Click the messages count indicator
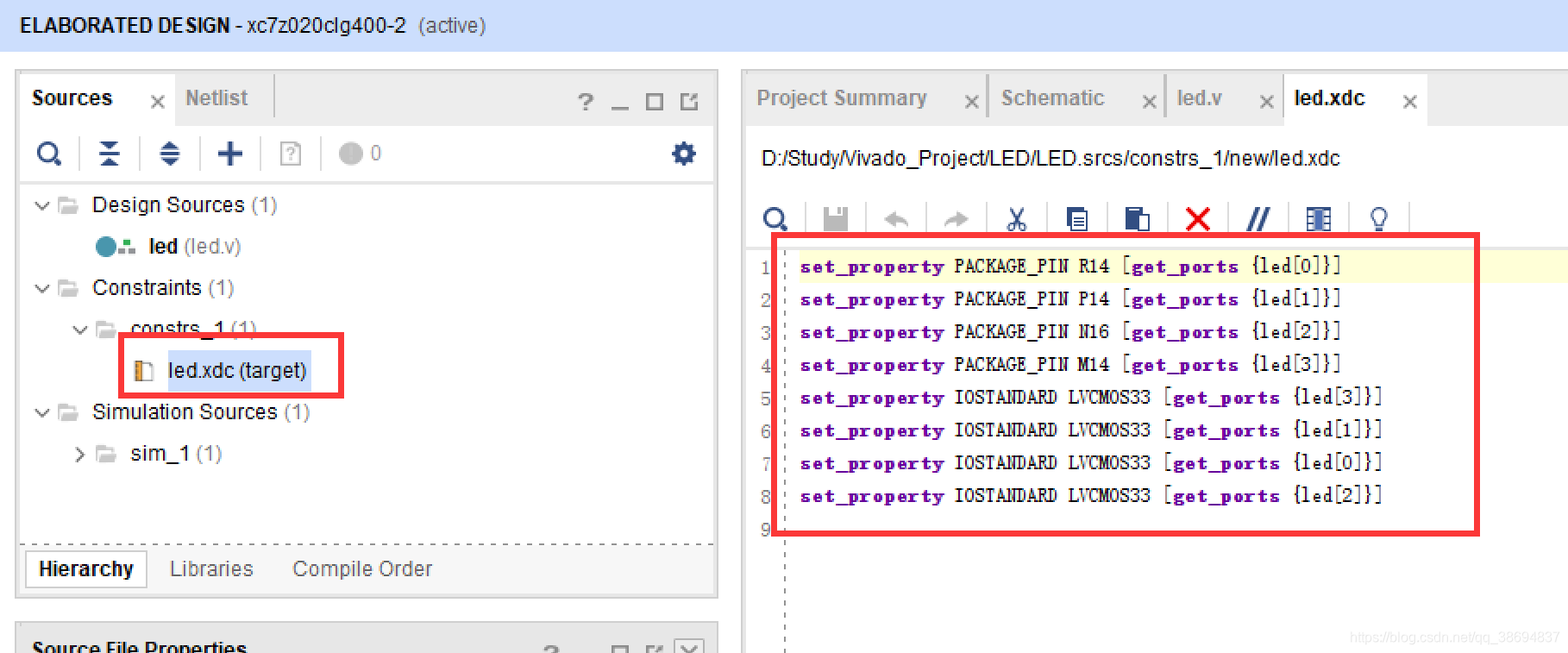The height and width of the screenshot is (653, 1568). coord(360,154)
